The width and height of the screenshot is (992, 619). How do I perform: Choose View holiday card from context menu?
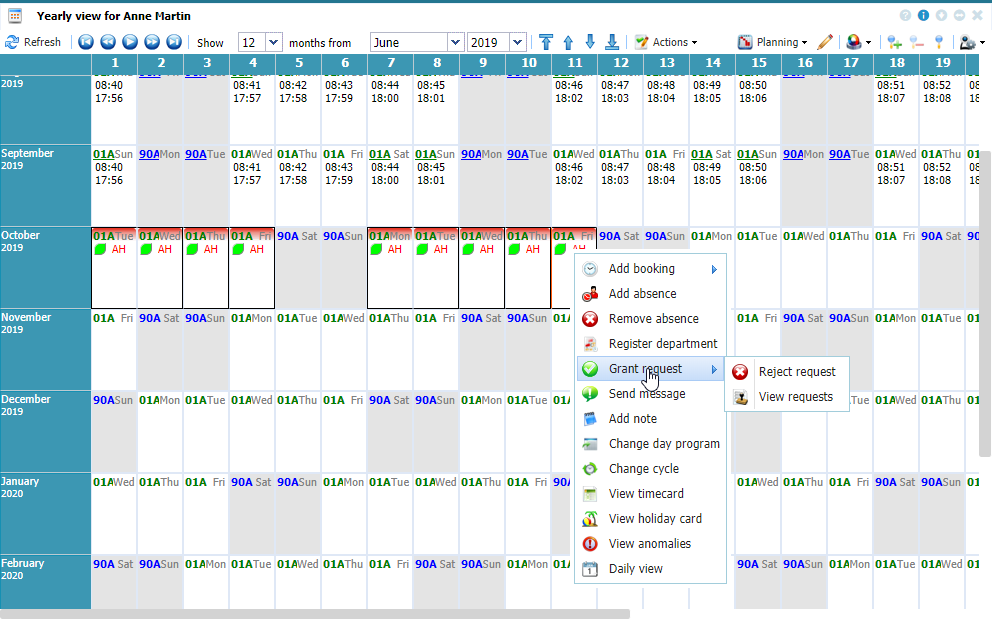click(655, 519)
